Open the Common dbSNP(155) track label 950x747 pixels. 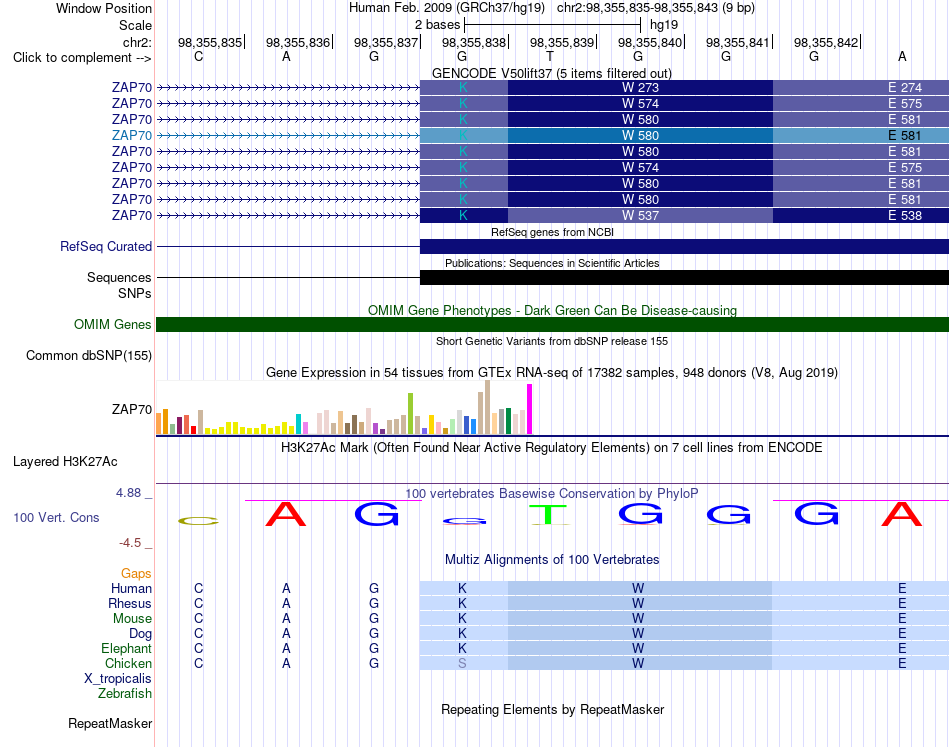point(89,356)
